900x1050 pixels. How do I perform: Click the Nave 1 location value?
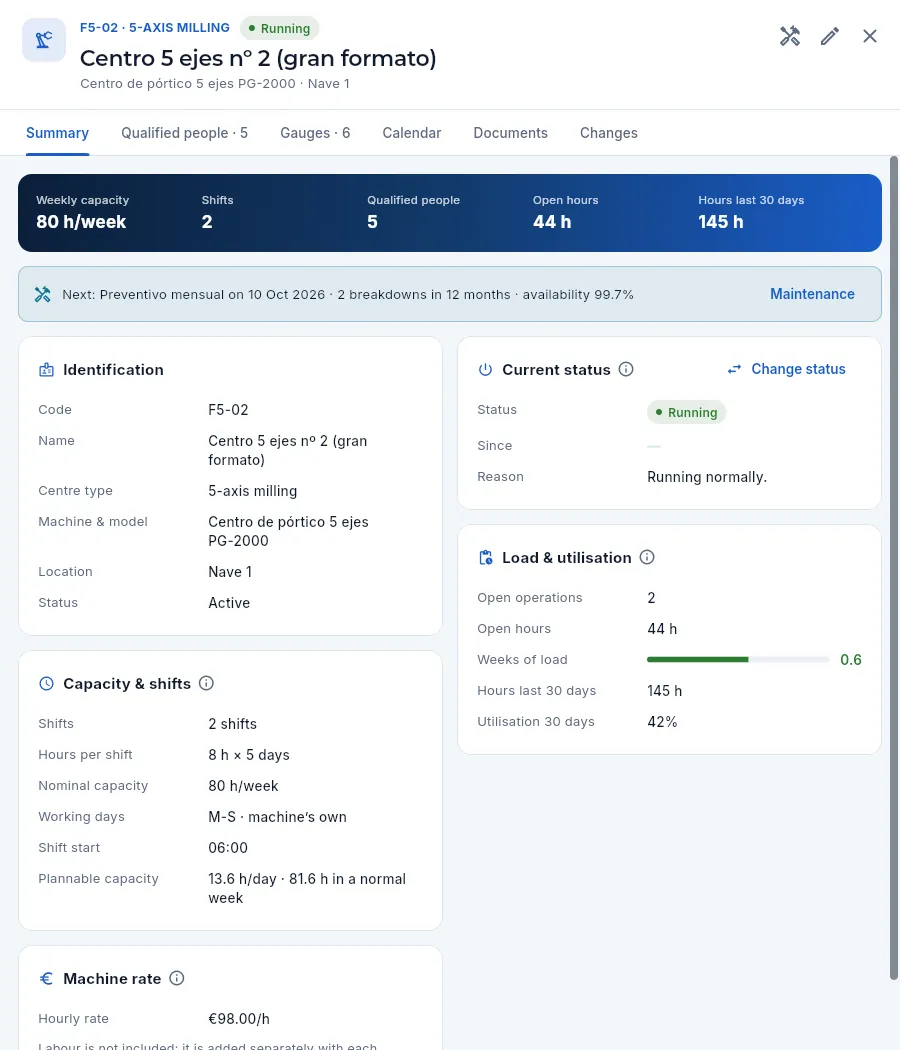(230, 572)
